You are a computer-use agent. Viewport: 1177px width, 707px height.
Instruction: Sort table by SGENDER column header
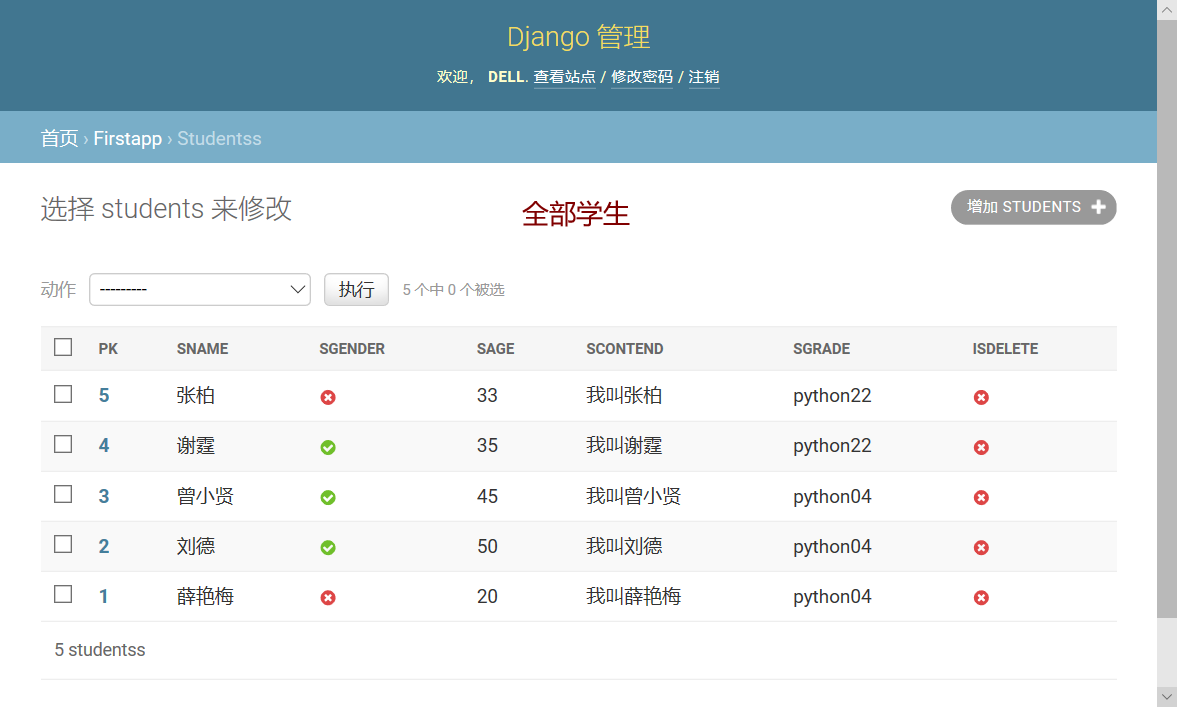click(x=352, y=349)
